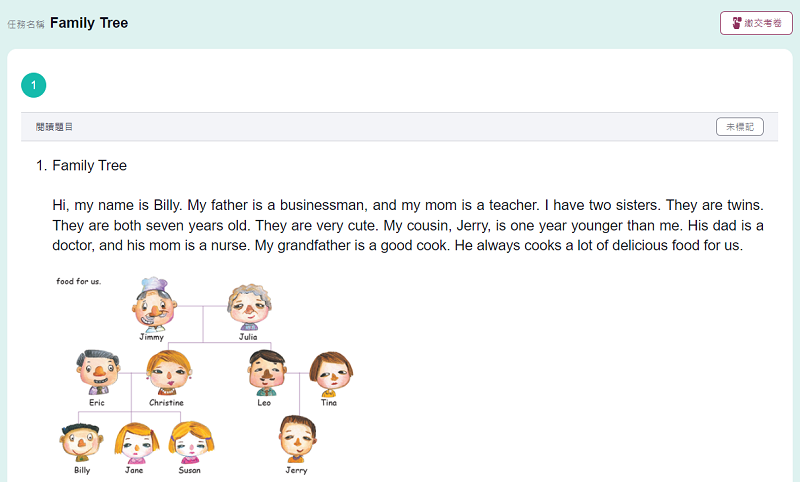Toggle the 未標記 mark question button

tap(740, 127)
